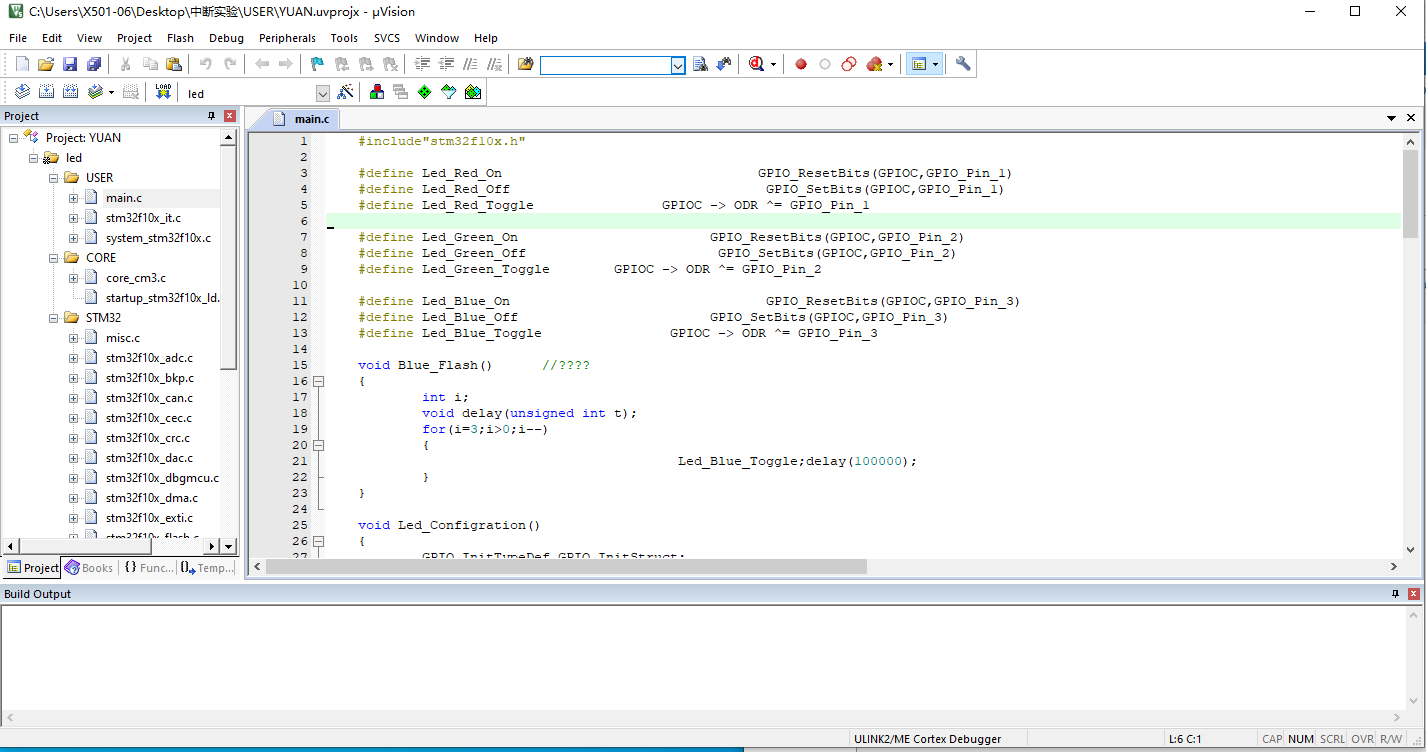
Task: Click the Save All icon
Action: [94, 64]
